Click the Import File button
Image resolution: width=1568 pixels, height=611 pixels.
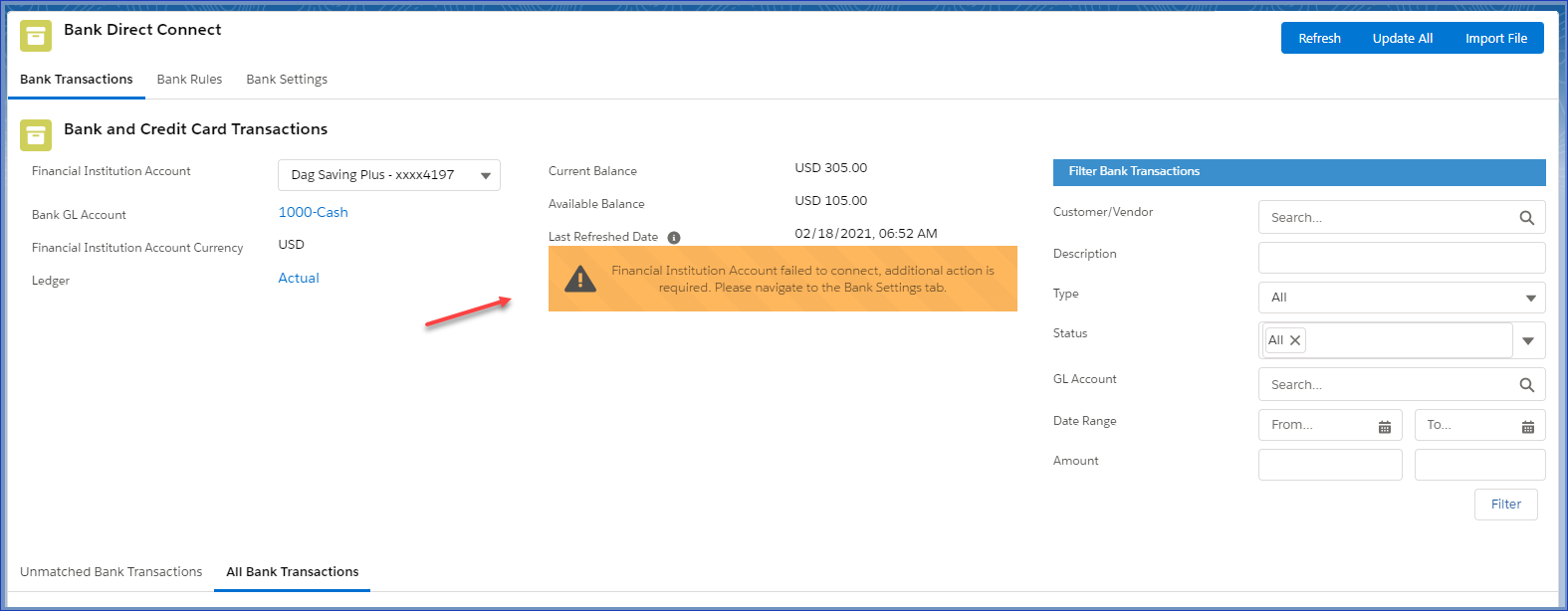[1495, 39]
